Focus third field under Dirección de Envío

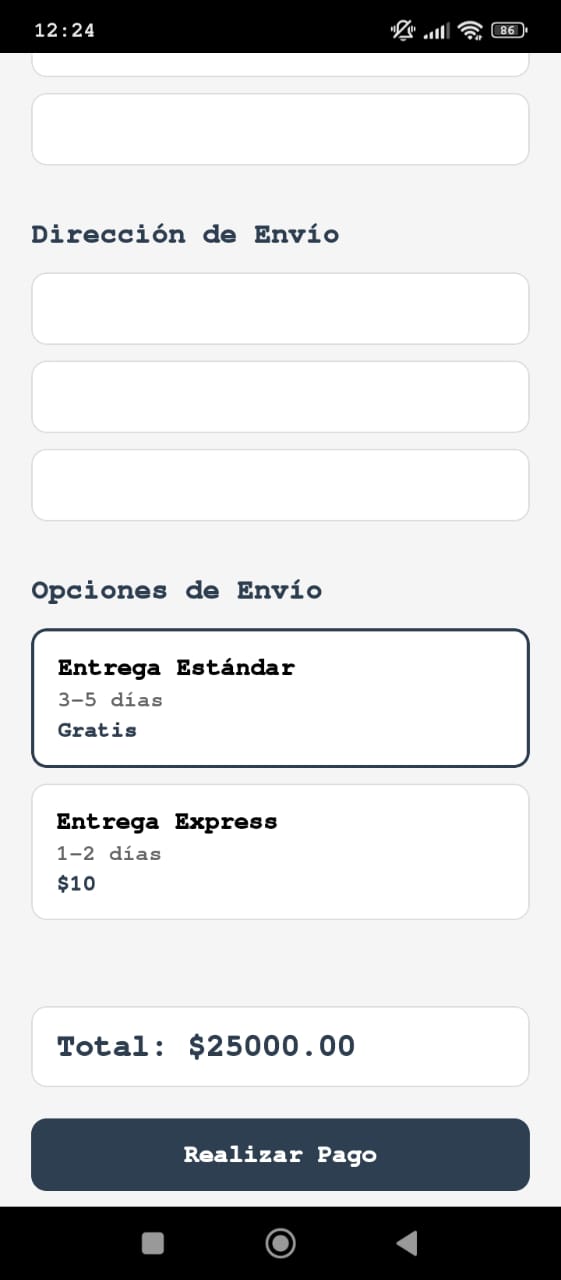click(x=280, y=485)
